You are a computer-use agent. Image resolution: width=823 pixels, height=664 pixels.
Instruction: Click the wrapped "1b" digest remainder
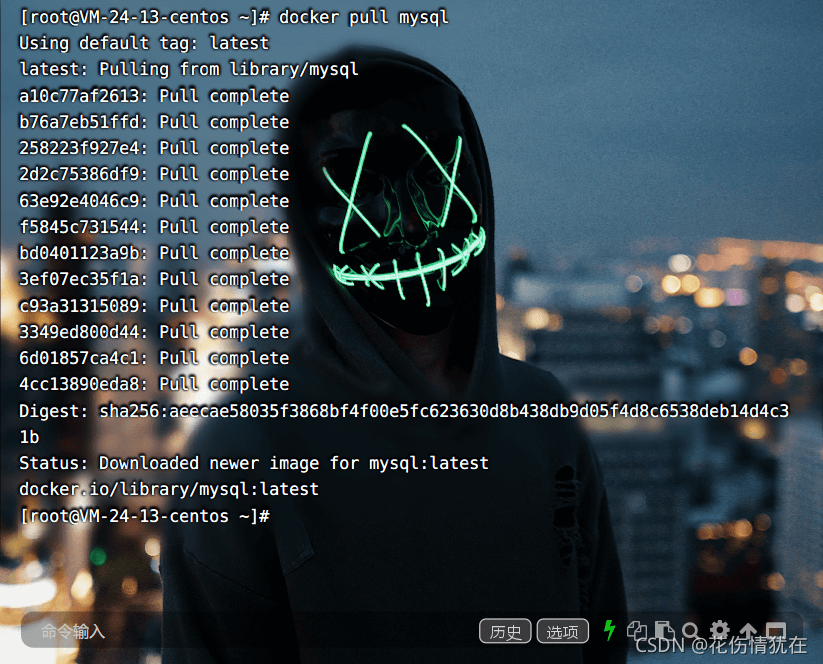pos(29,437)
